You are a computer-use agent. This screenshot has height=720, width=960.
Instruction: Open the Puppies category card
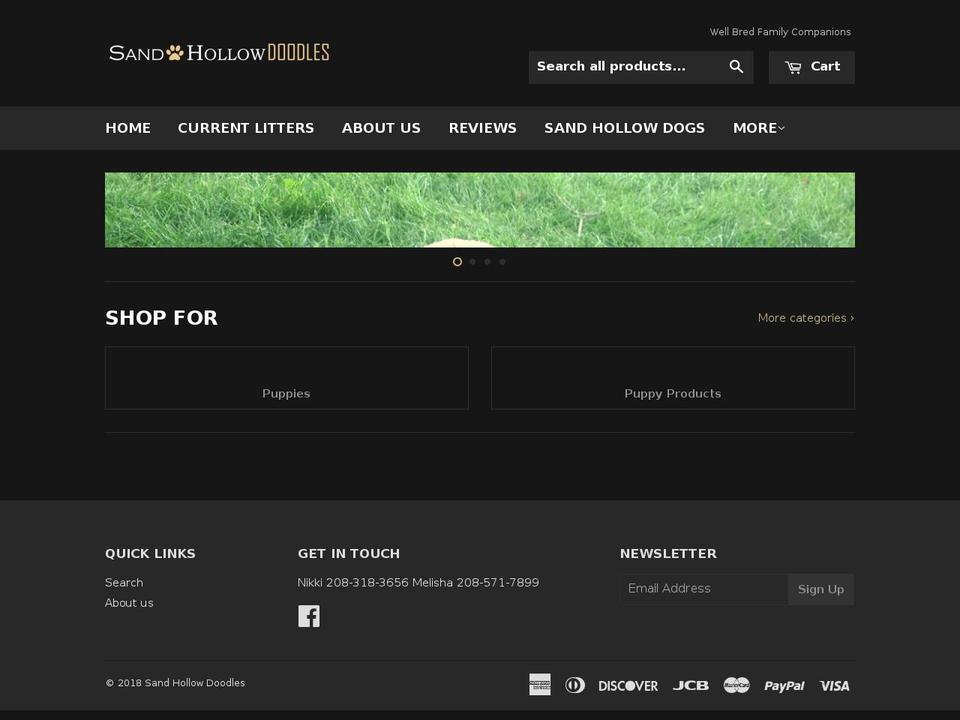pos(287,378)
